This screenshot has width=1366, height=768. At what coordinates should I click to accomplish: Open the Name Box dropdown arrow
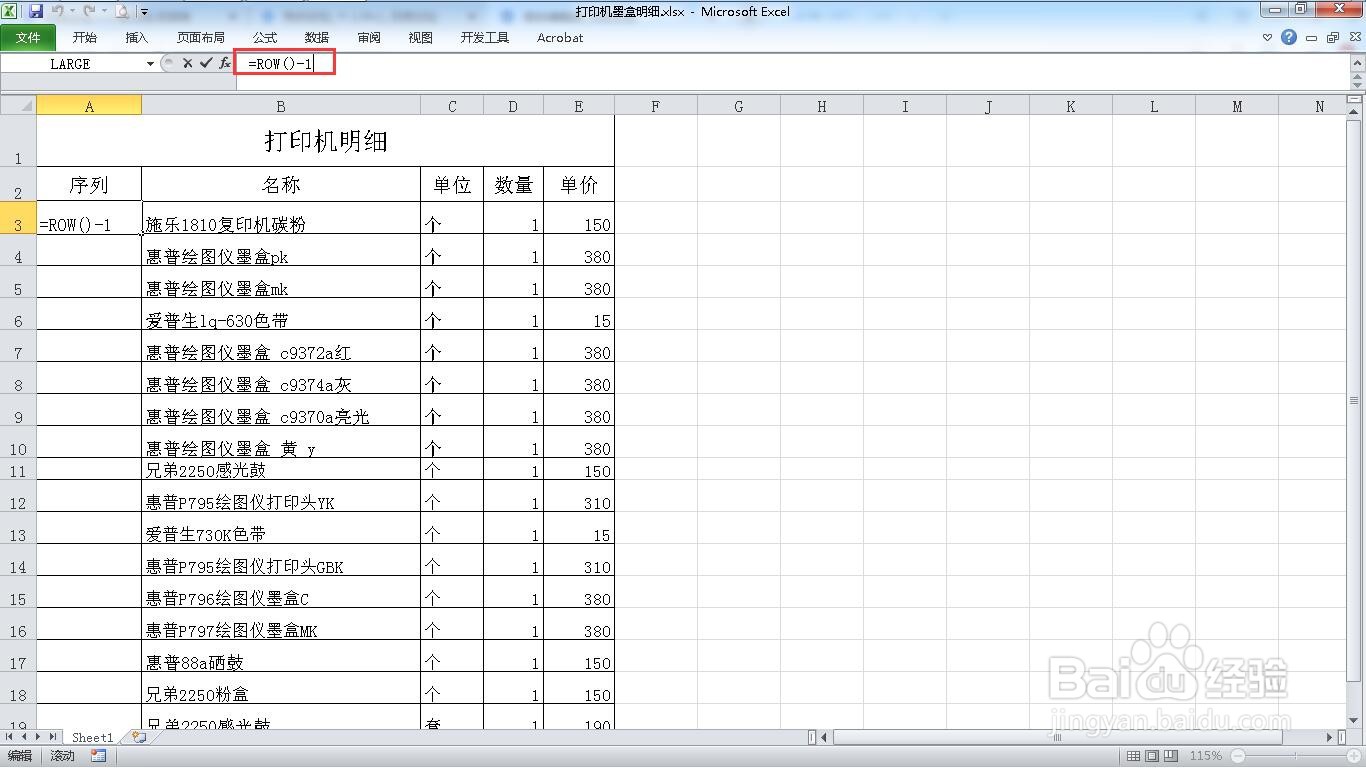150,63
